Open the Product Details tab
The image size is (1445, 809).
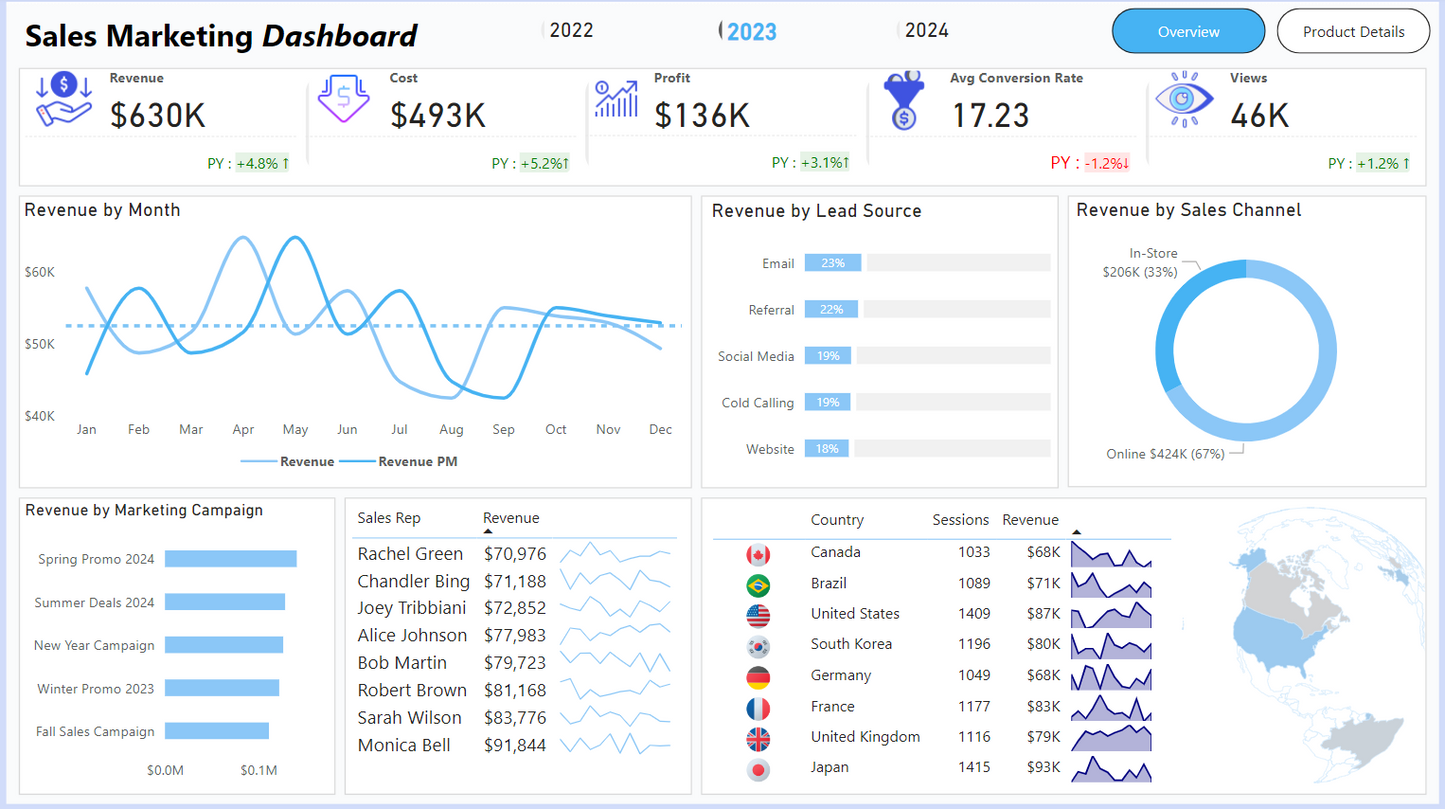point(1353,32)
